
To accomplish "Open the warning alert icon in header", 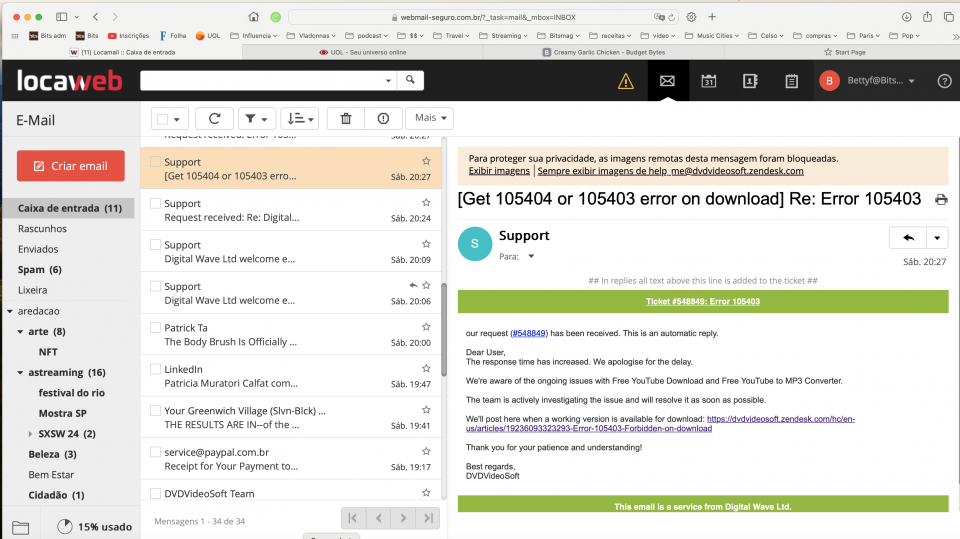I will click(x=625, y=81).
